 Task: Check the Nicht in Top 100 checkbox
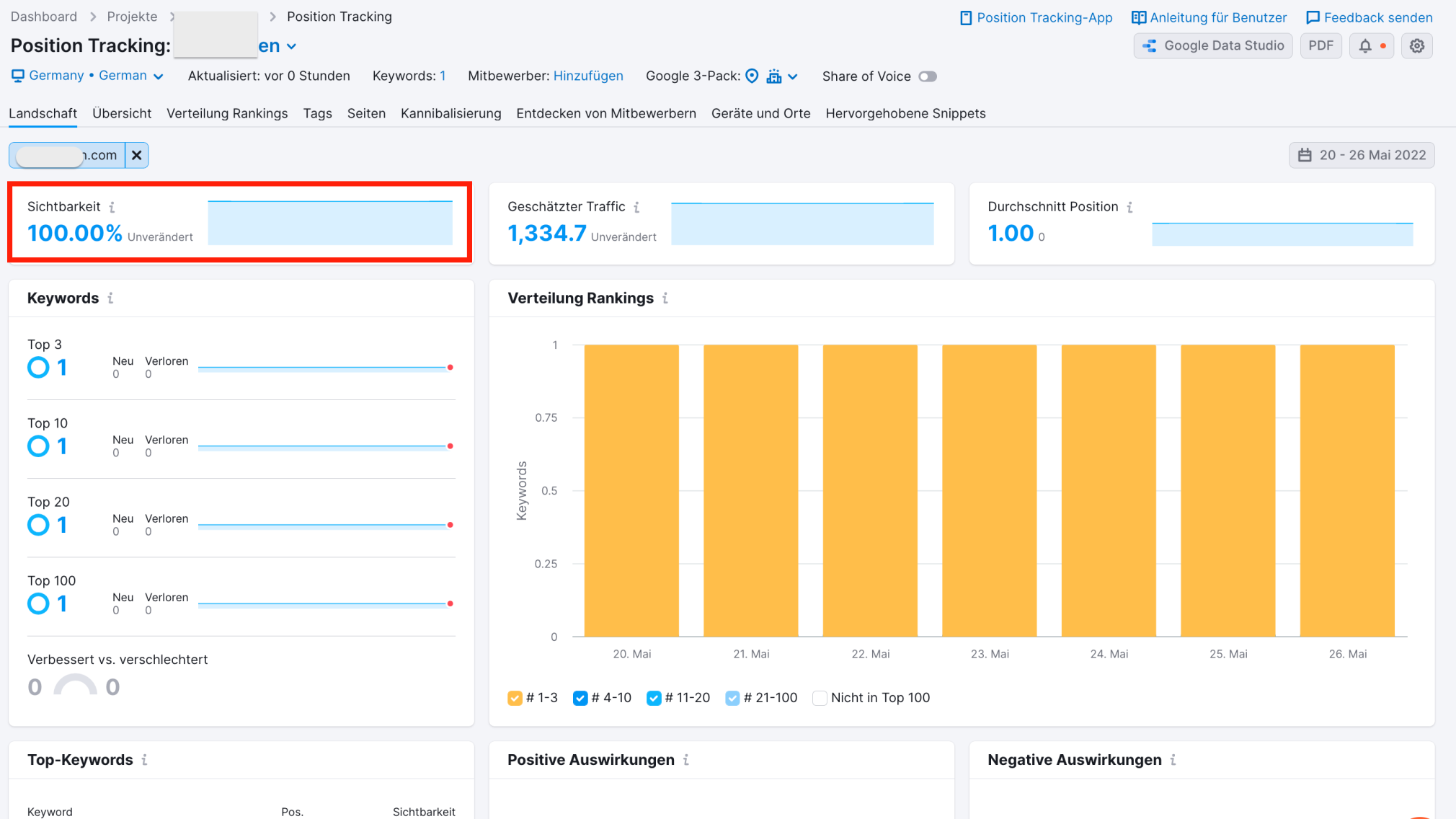tap(820, 698)
